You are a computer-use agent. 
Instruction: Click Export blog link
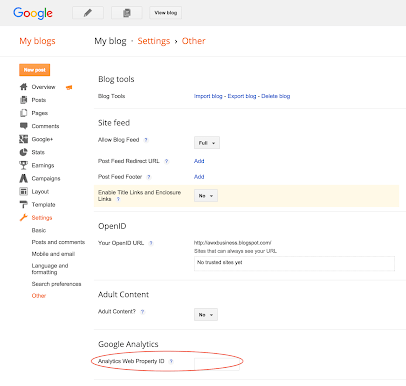[x=242, y=96]
